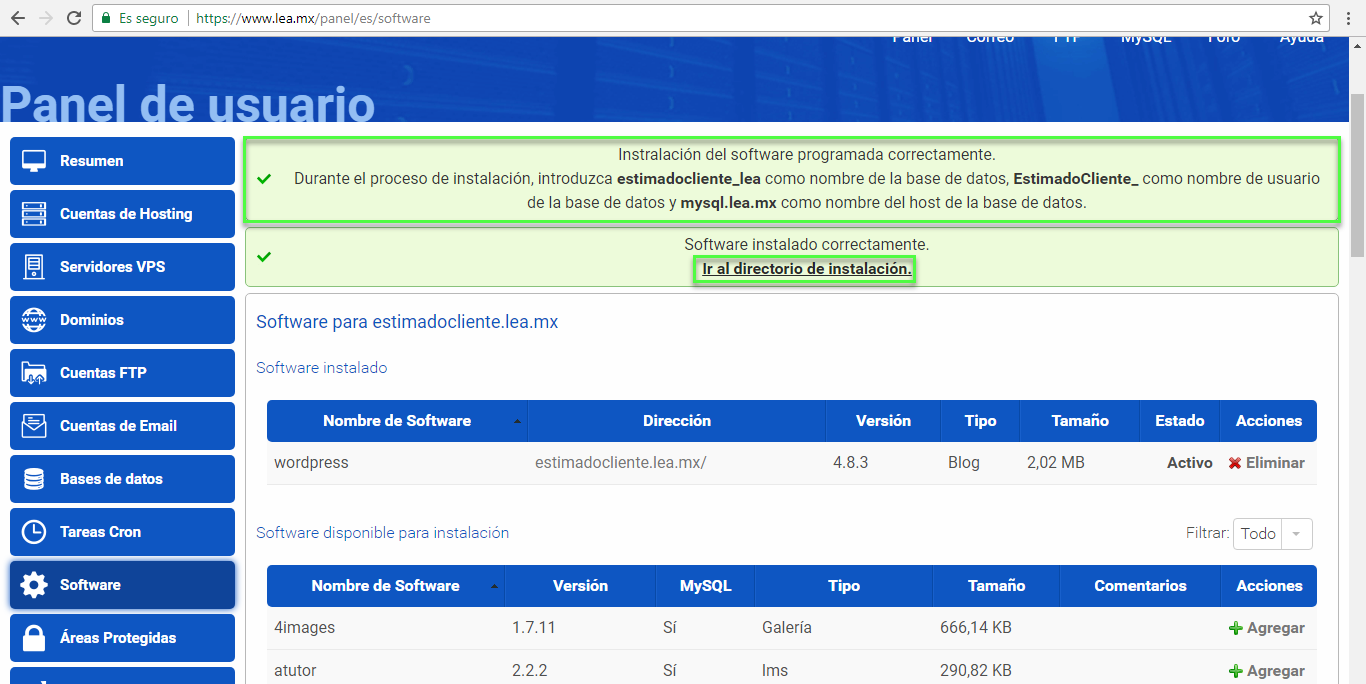Click the server icon for Cuentas de Hosting

pyautogui.click(x=34, y=214)
